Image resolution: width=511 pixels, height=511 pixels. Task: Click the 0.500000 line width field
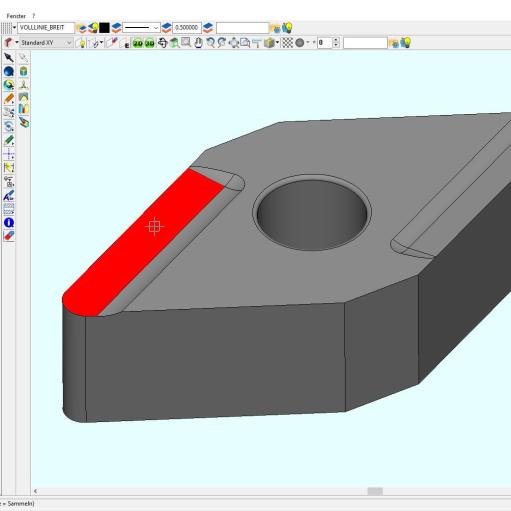187,28
